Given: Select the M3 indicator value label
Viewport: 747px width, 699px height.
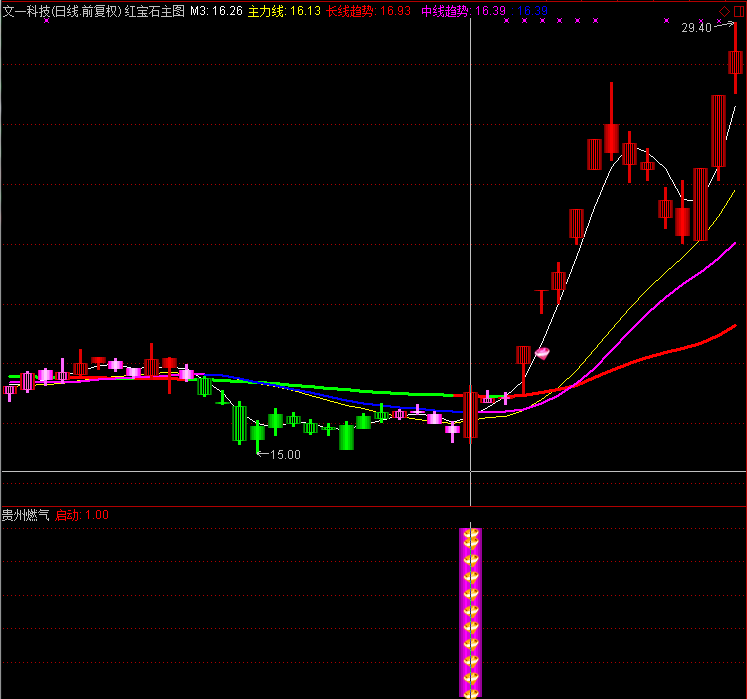Looking at the screenshot, I should (216, 11).
